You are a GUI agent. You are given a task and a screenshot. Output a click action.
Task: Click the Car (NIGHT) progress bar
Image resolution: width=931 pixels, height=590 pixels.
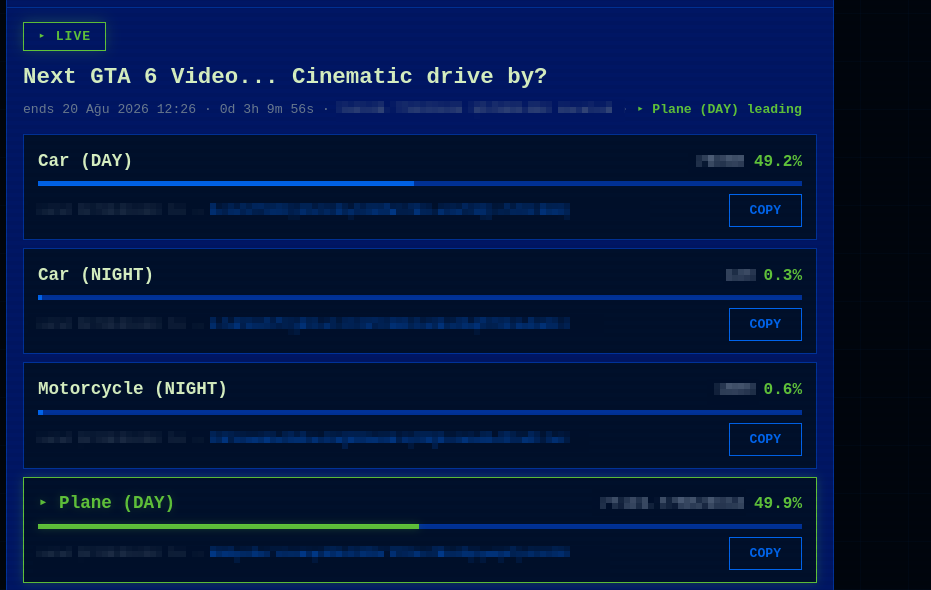(x=420, y=297)
